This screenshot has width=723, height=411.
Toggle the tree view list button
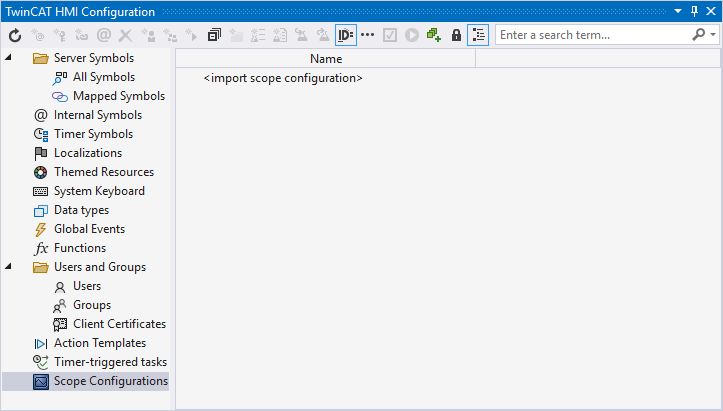478,35
